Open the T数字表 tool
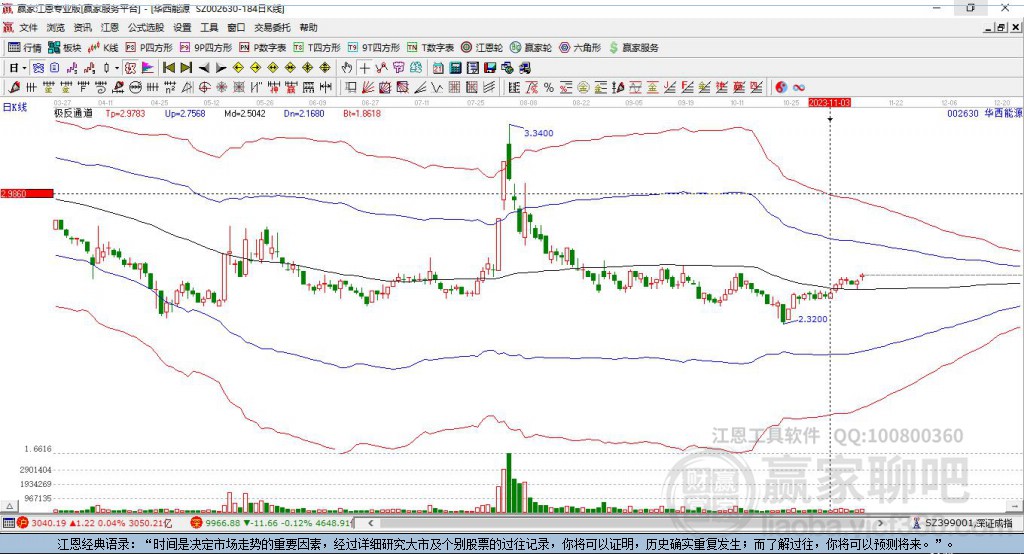1024x554 pixels. tap(430, 48)
